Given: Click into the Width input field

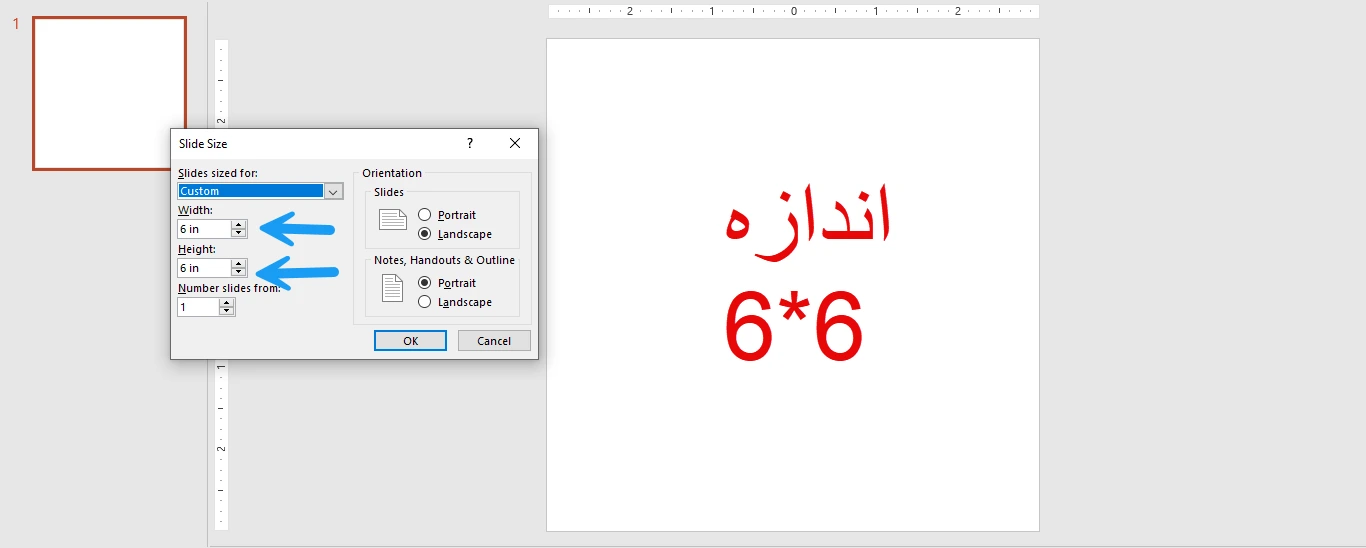Looking at the screenshot, I should pyautogui.click(x=203, y=229).
